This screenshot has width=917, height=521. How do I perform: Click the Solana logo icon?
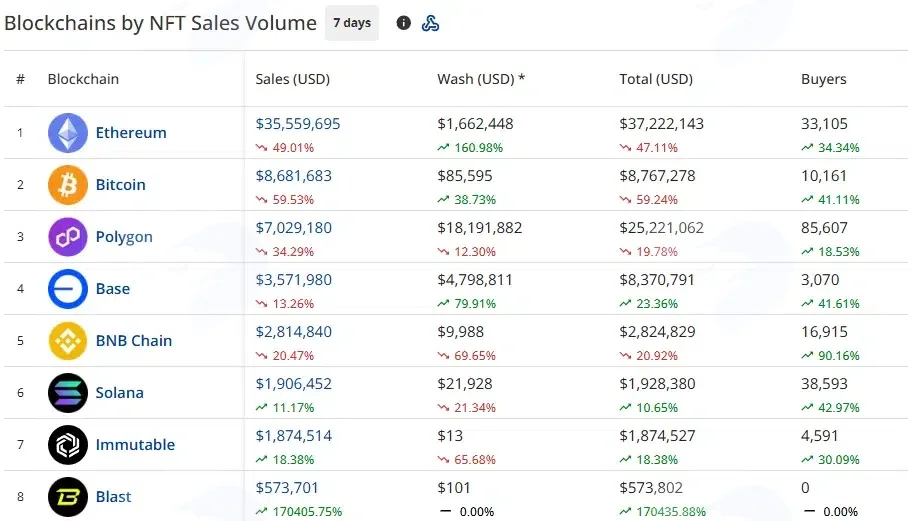pos(68,393)
